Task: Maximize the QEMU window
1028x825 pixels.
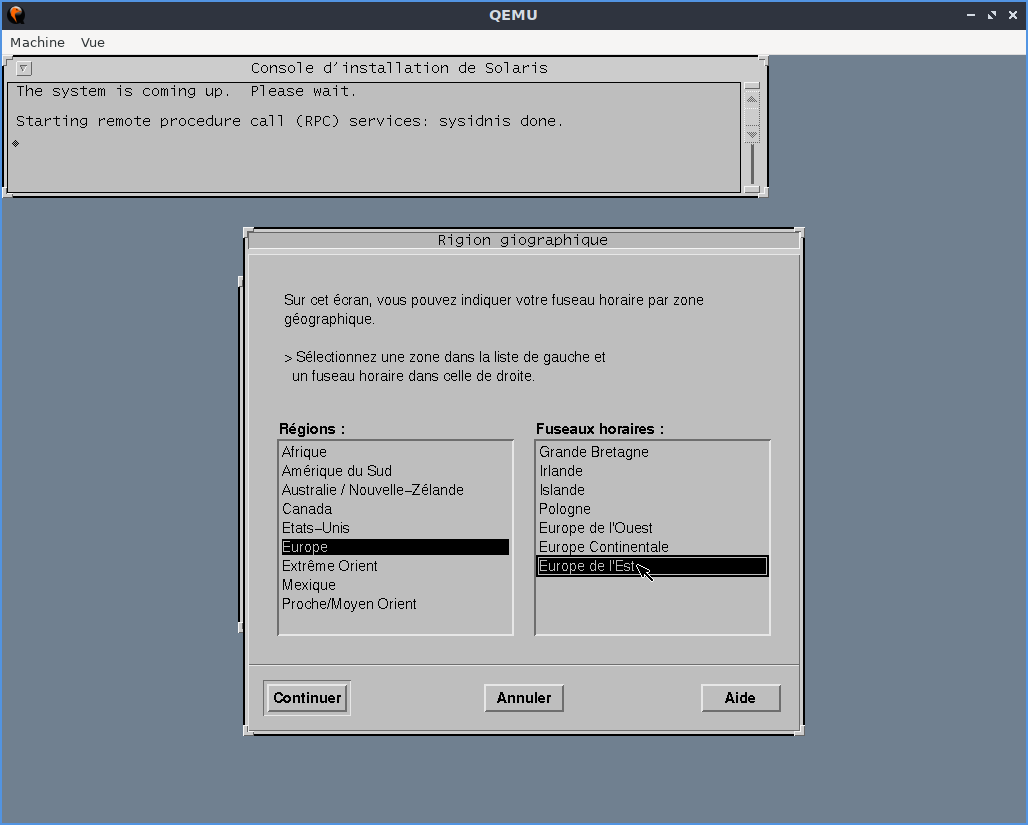Action: pos(992,15)
